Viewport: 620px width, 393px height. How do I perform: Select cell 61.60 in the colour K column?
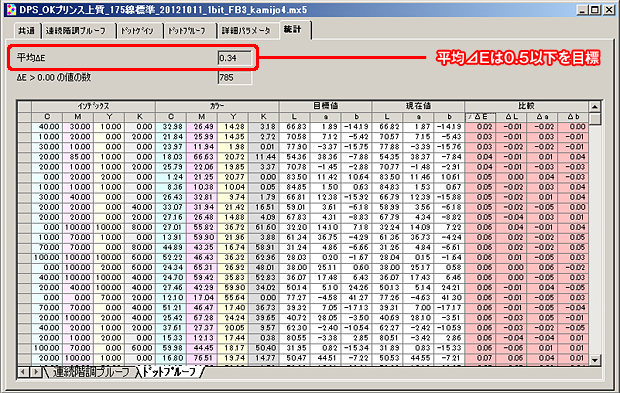263,227
